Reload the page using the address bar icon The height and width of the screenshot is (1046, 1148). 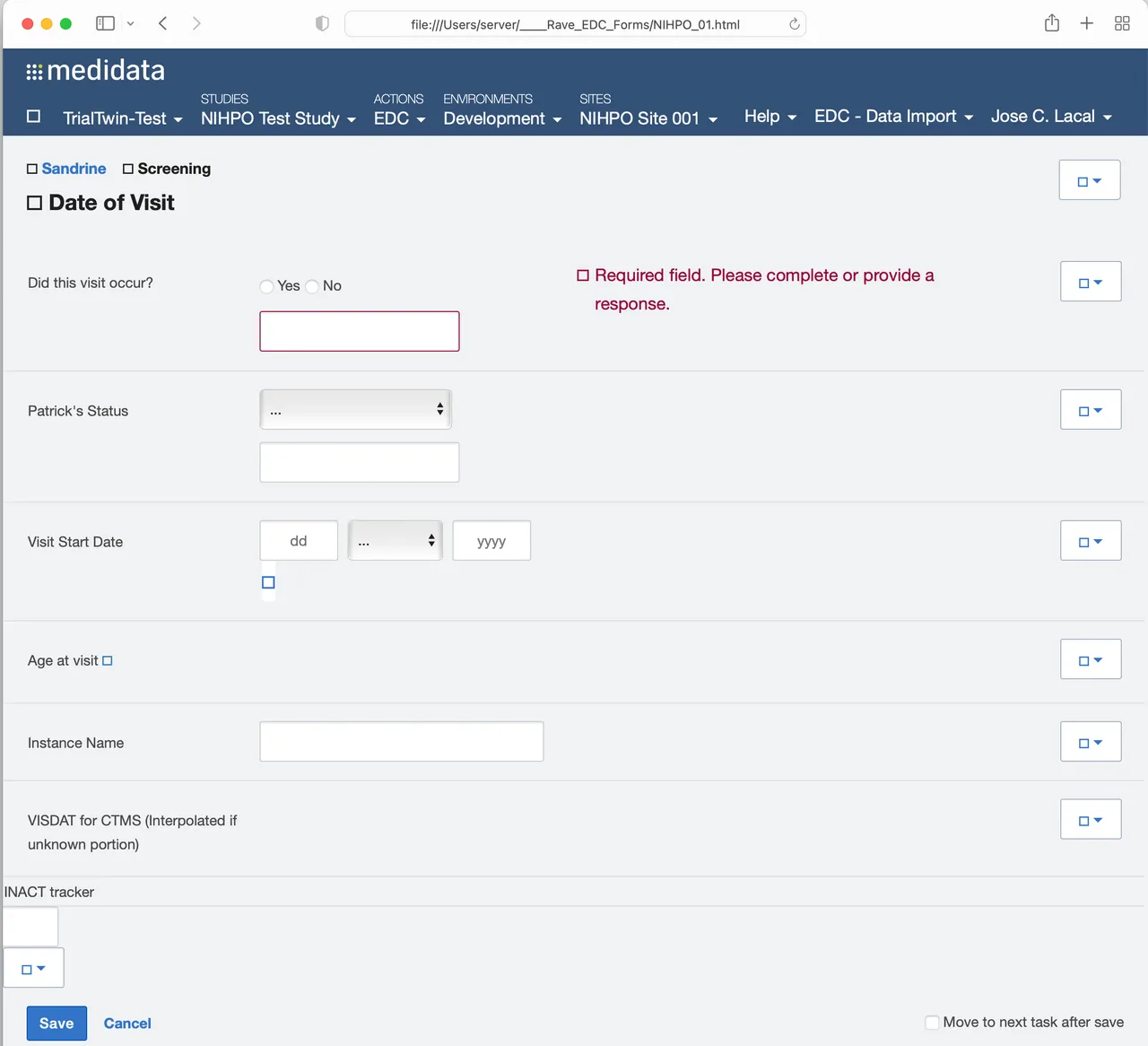click(794, 24)
